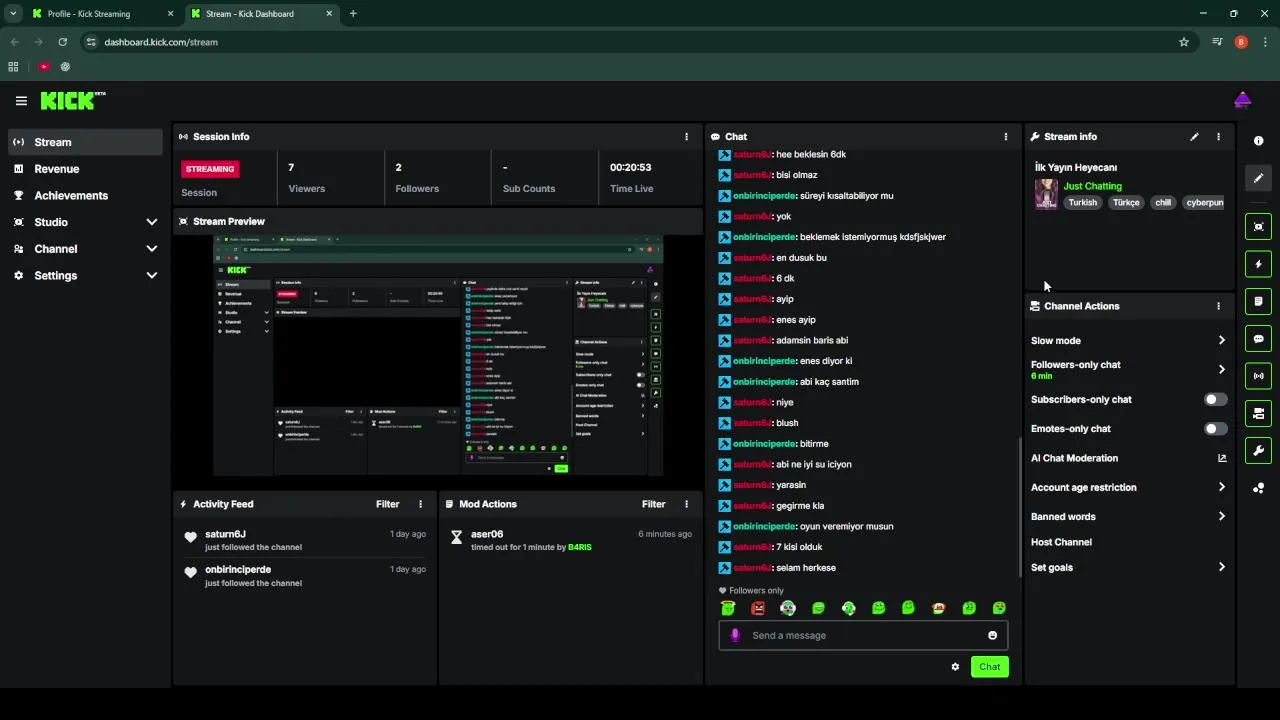Open the Mod Actions three-dot options menu

point(686,504)
